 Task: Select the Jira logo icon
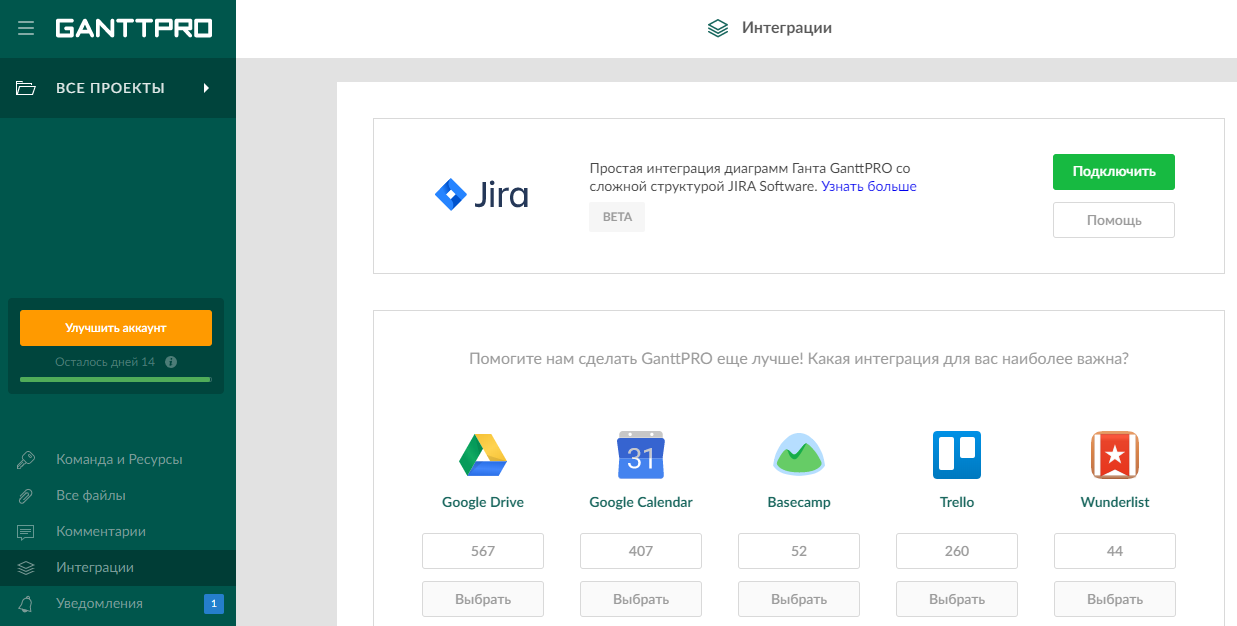point(450,194)
